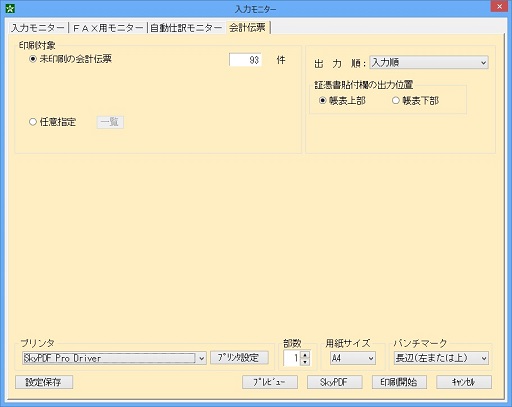The height and width of the screenshot is (407, 512).
Task: Open the 用紙サイズ A4 dropdown
Action: point(353,358)
